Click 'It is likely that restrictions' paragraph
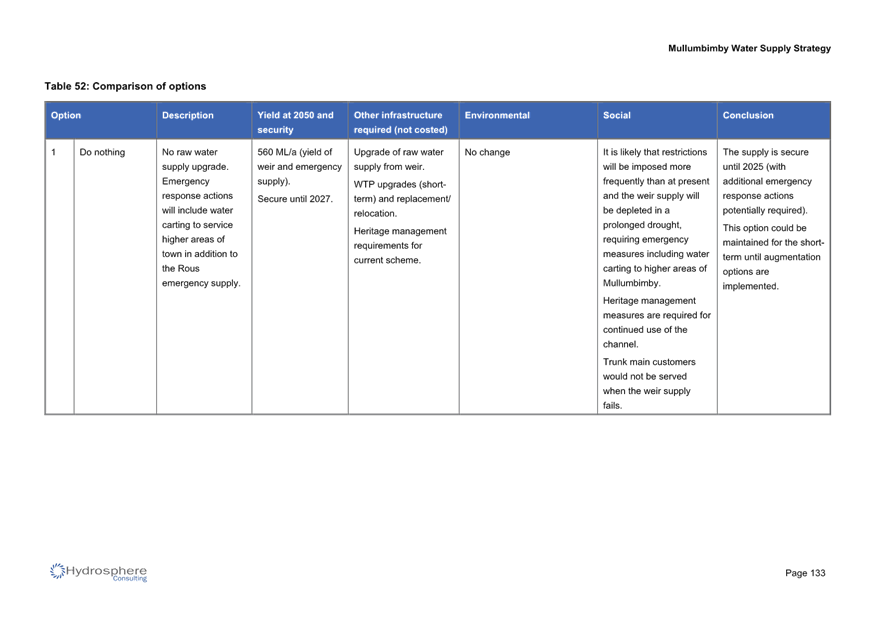 (656, 218)
